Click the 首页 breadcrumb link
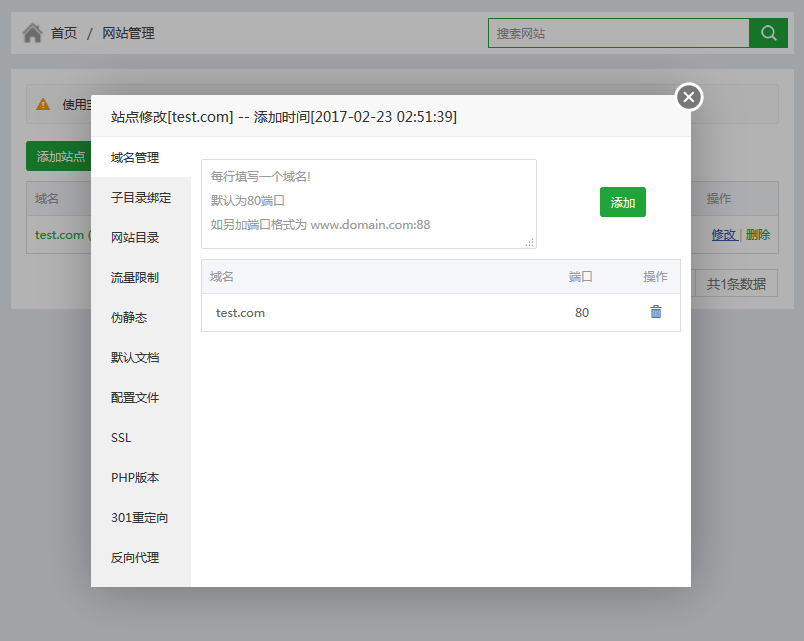Image resolution: width=804 pixels, height=641 pixels. coord(64,33)
